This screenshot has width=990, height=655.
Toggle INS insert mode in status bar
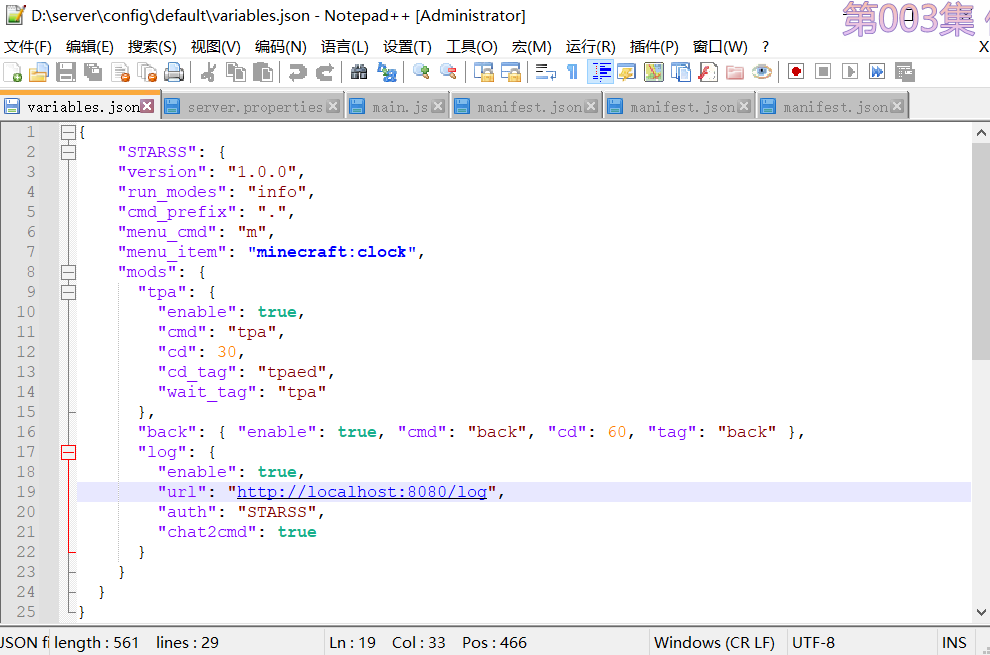click(953, 643)
